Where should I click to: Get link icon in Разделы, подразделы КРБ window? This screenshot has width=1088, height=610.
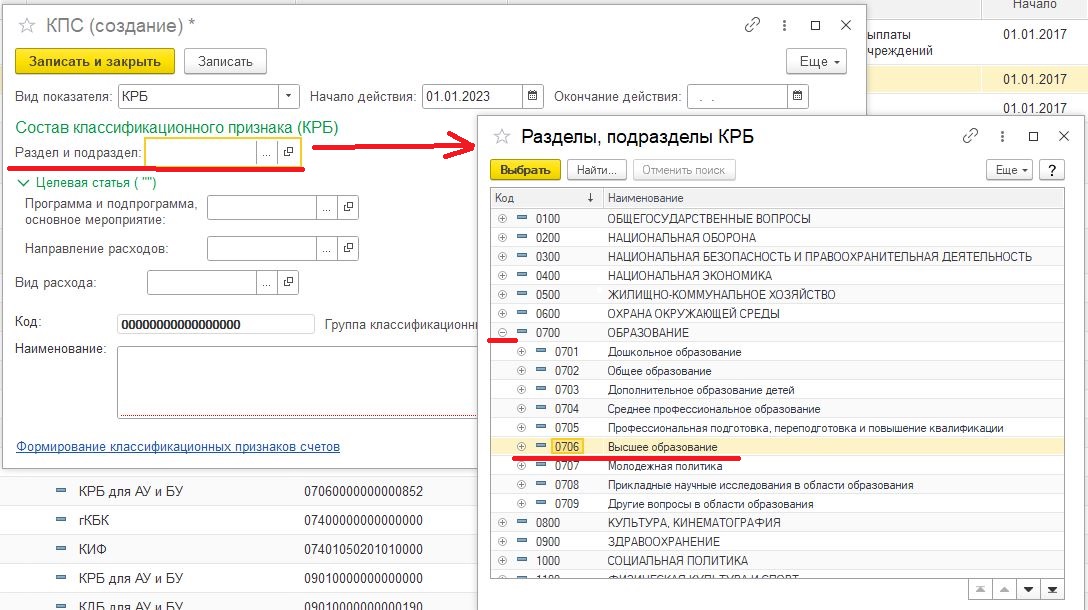970,136
